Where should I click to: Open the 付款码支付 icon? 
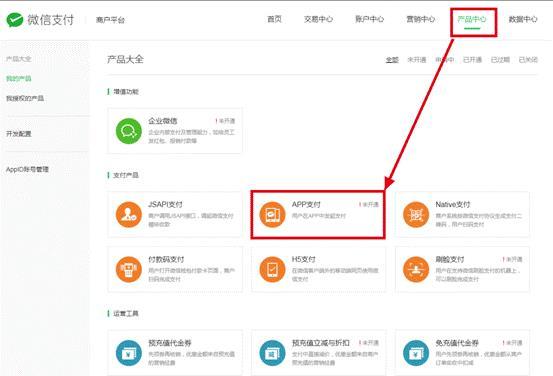[x=129, y=269]
